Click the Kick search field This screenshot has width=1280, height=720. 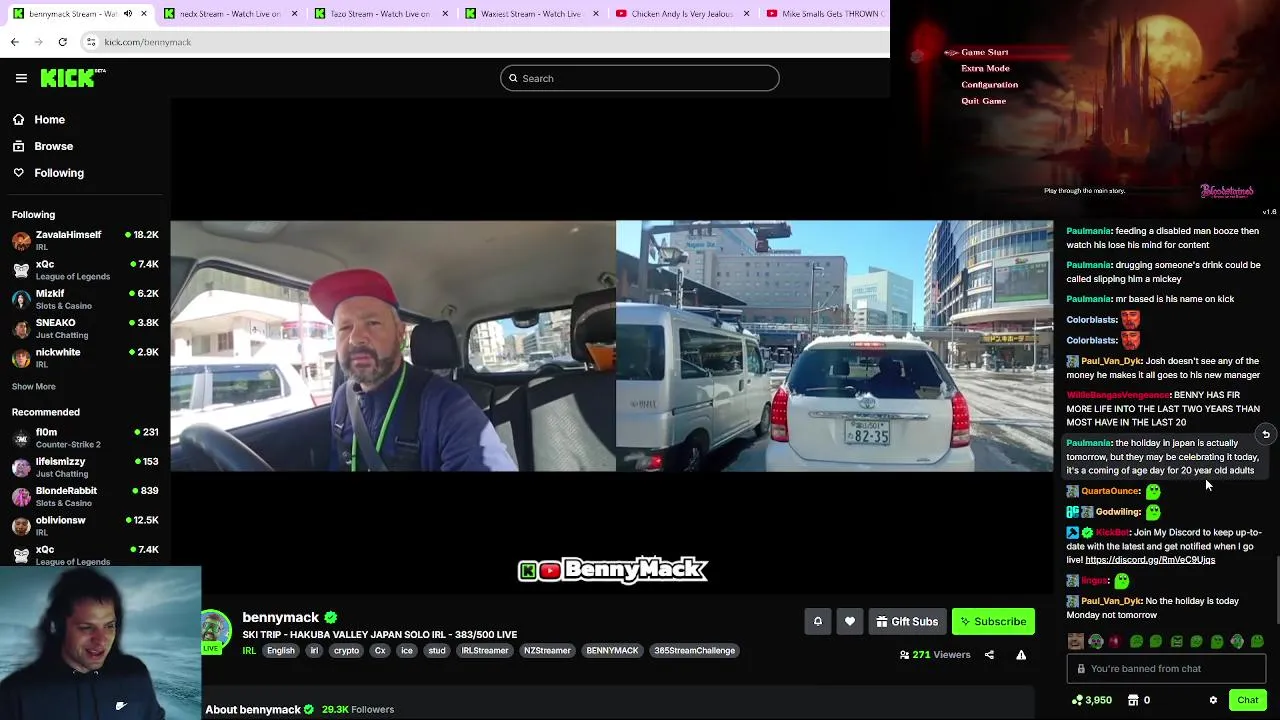click(640, 78)
